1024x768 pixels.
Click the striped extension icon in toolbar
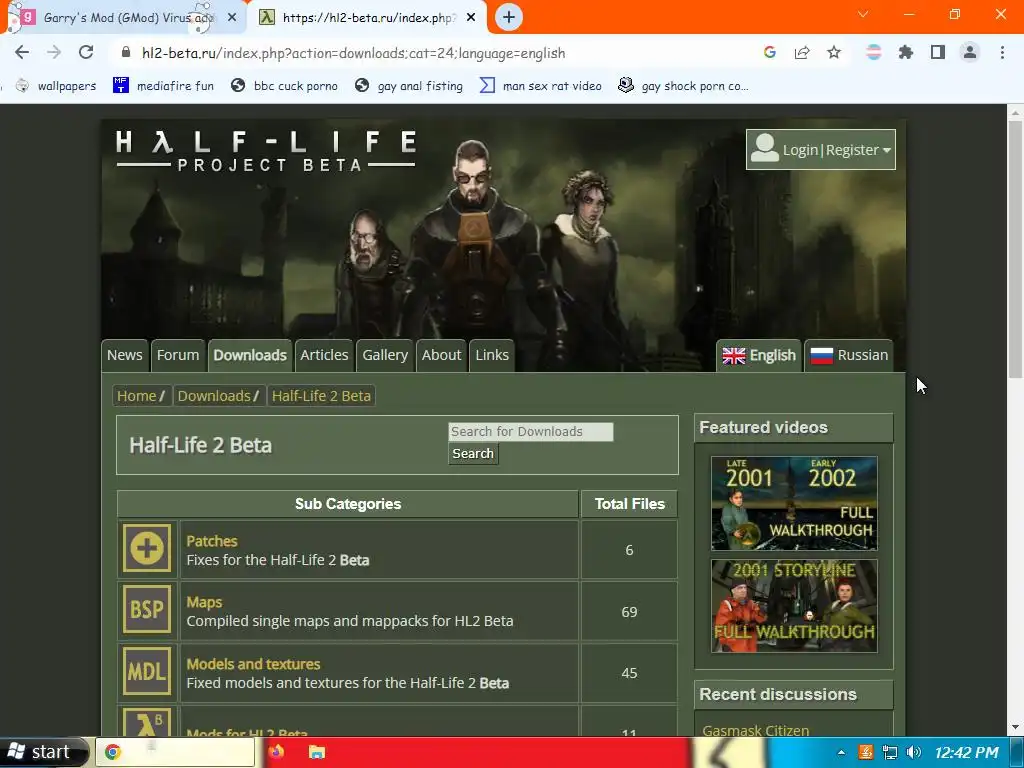click(x=874, y=52)
